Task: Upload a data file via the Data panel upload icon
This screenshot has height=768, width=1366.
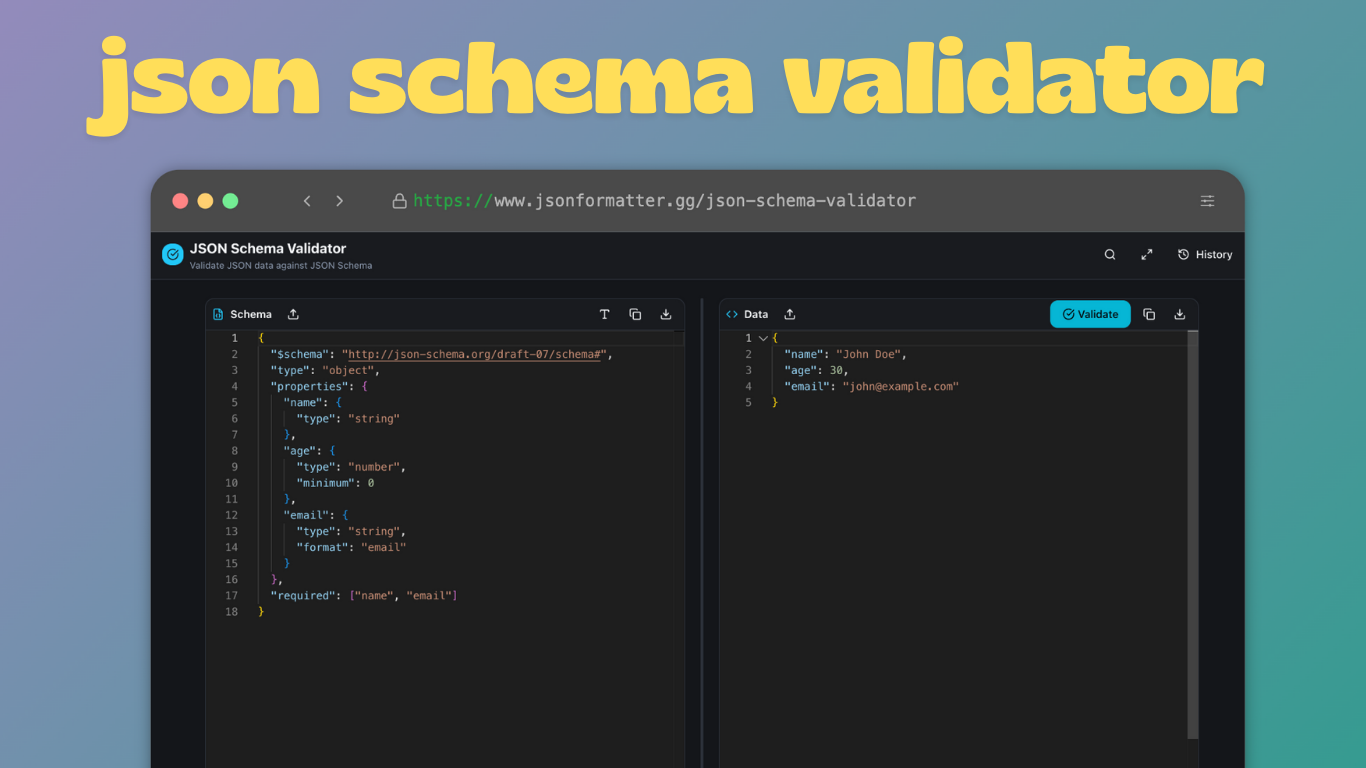Action: (x=789, y=313)
